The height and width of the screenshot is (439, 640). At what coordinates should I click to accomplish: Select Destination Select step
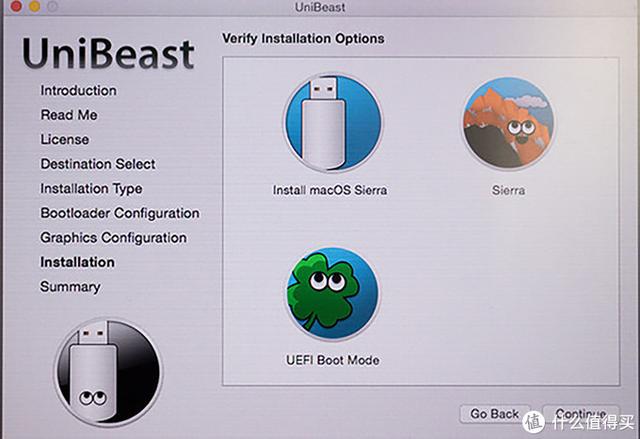98,164
